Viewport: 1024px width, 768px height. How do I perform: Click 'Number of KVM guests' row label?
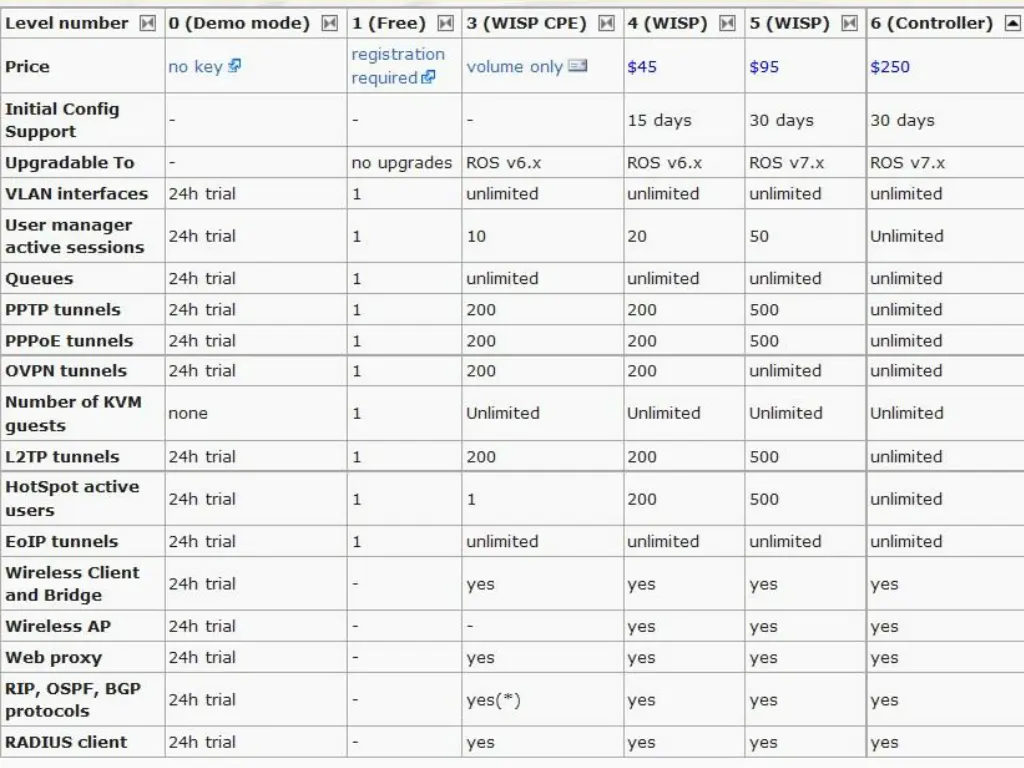coord(73,413)
